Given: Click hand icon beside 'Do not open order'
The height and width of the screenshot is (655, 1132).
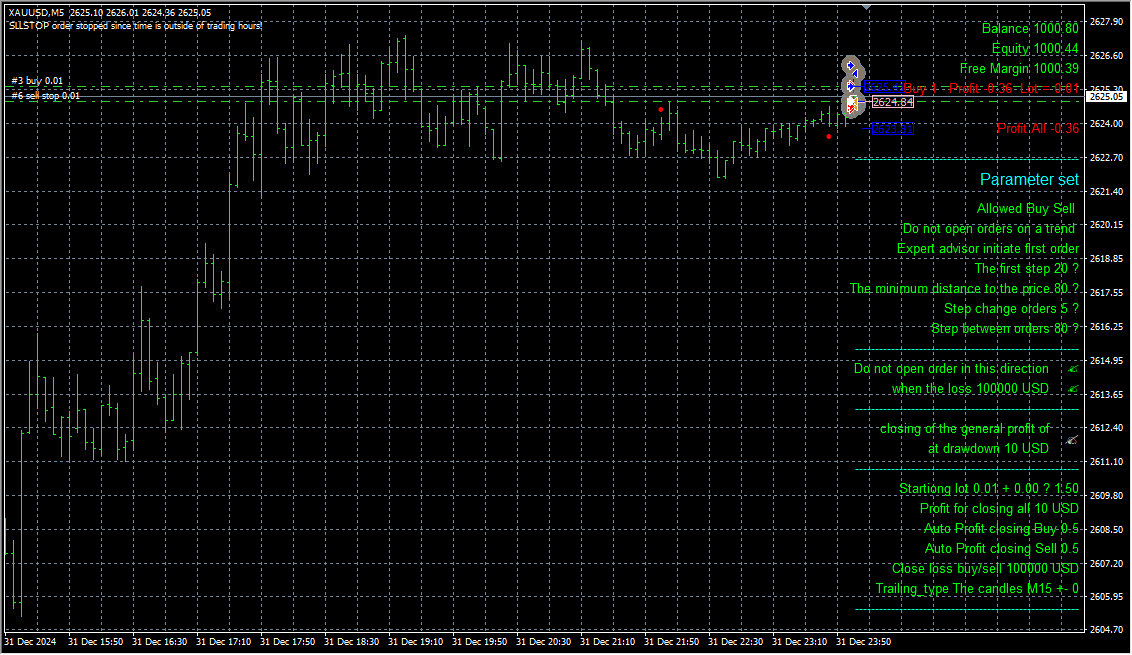Looking at the screenshot, I should 1072,369.
